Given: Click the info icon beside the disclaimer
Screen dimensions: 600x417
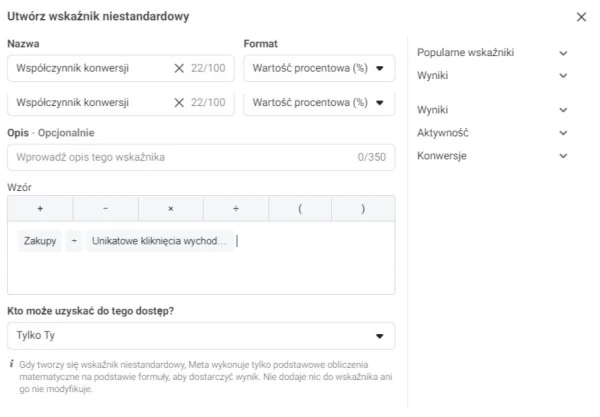Looking at the screenshot, I should (11, 365).
